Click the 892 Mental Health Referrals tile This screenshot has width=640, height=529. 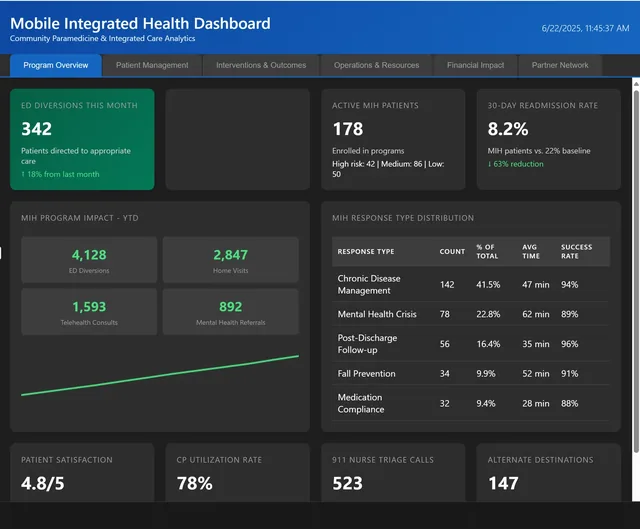(231, 312)
